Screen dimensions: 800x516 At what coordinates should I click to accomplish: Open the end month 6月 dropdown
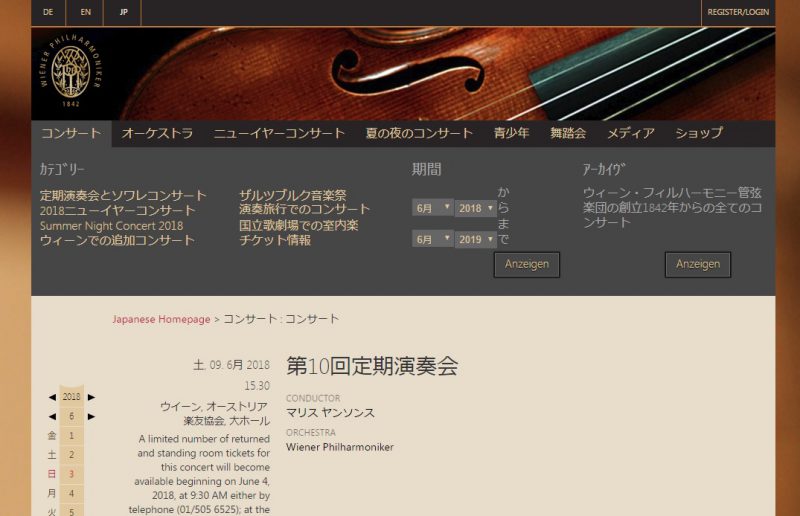pos(433,239)
